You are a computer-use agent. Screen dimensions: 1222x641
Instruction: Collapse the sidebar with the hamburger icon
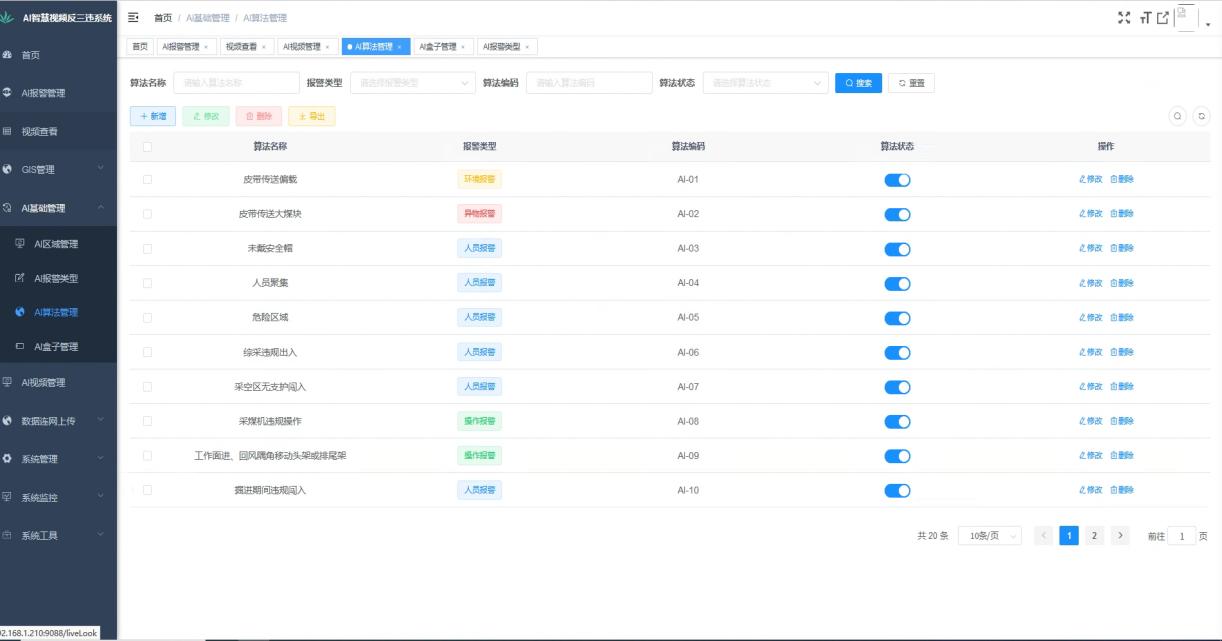coord(134,18)
